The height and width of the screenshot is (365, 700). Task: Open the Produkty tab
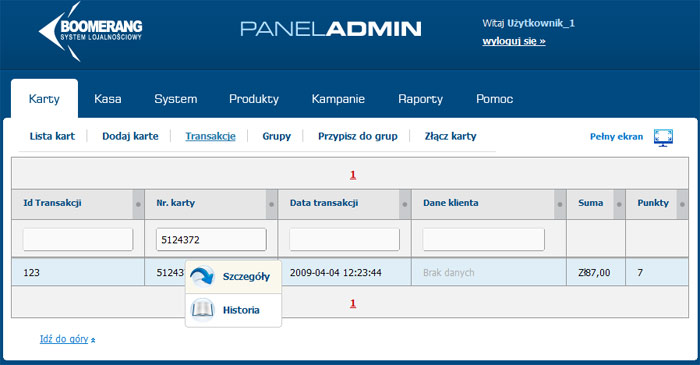(x=254, y=99)
